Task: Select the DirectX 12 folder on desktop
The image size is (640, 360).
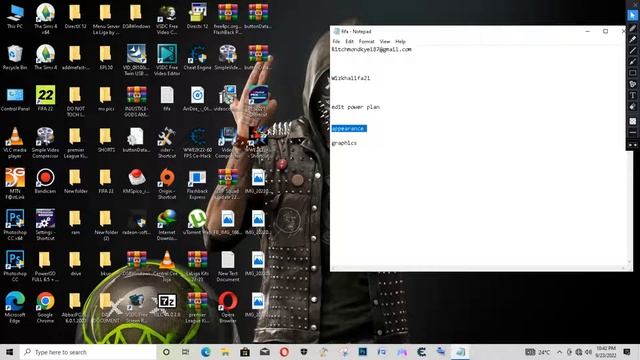Action: click(76, 17)
